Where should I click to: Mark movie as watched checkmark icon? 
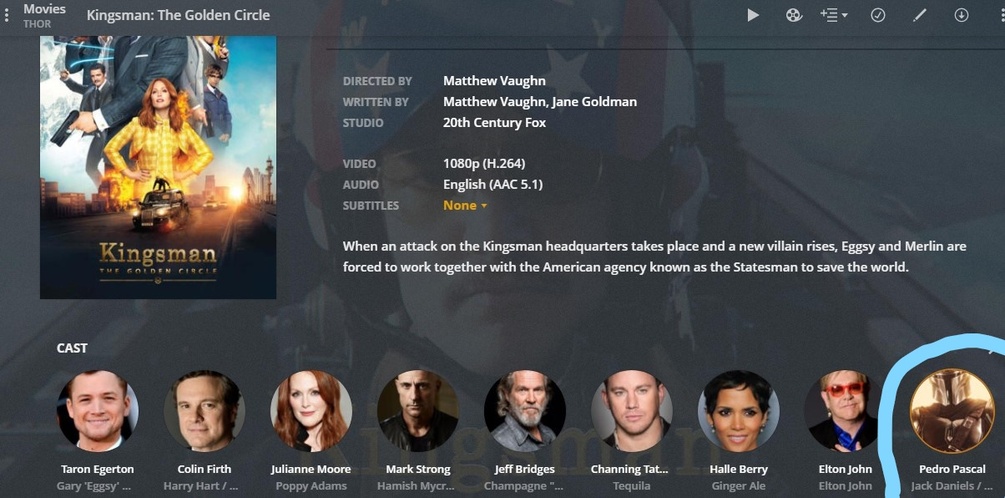pos(877,15)
